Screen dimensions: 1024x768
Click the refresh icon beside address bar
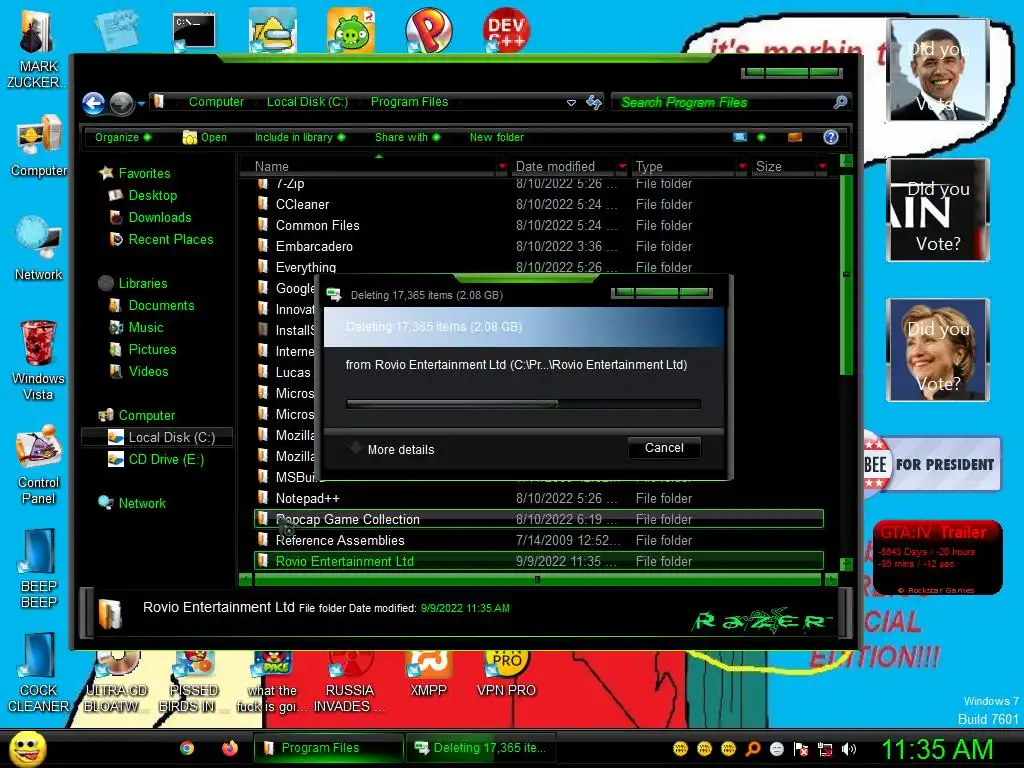[594, 103]
